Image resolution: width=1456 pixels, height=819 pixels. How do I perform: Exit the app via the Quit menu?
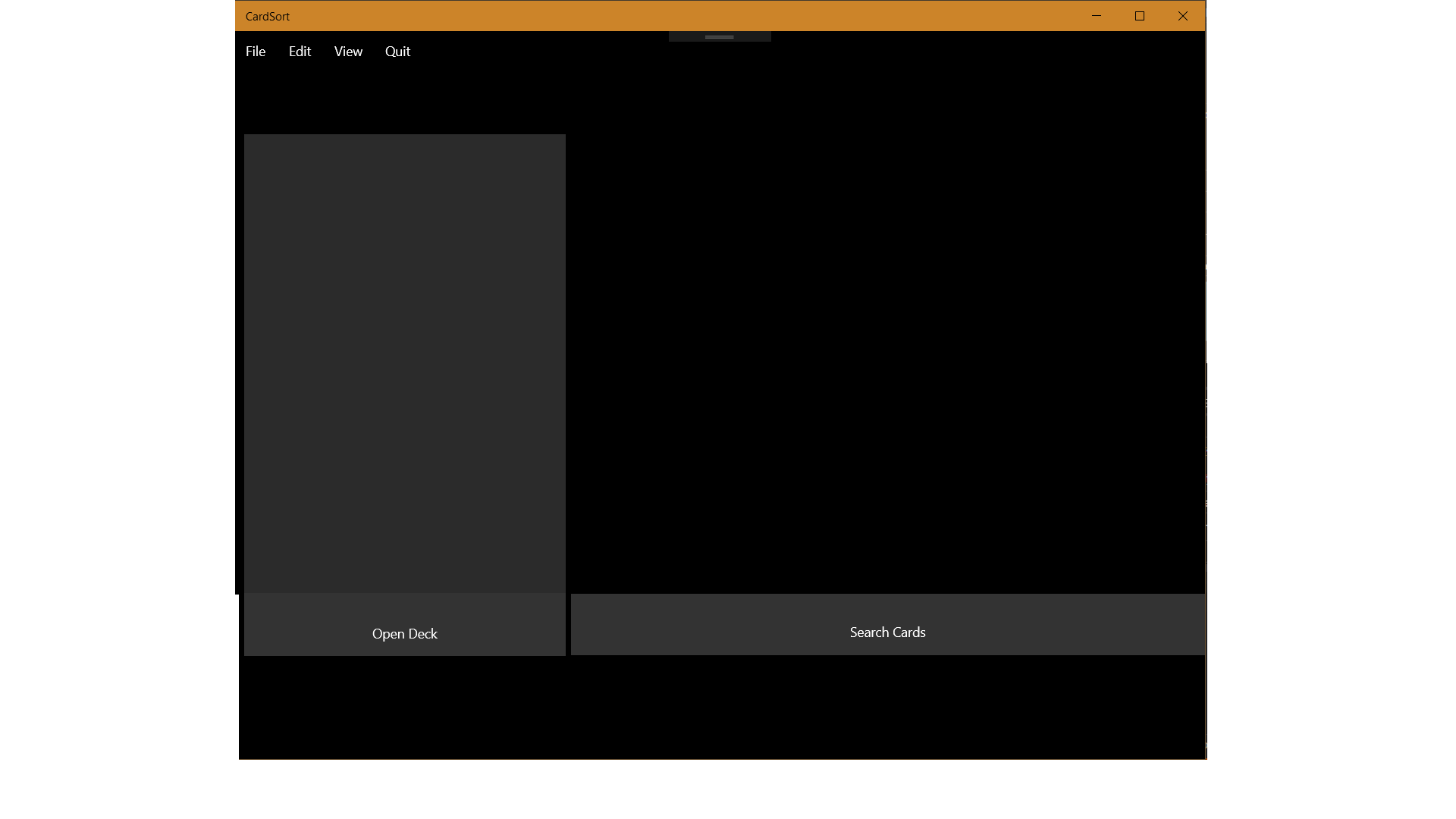[397, 52]
